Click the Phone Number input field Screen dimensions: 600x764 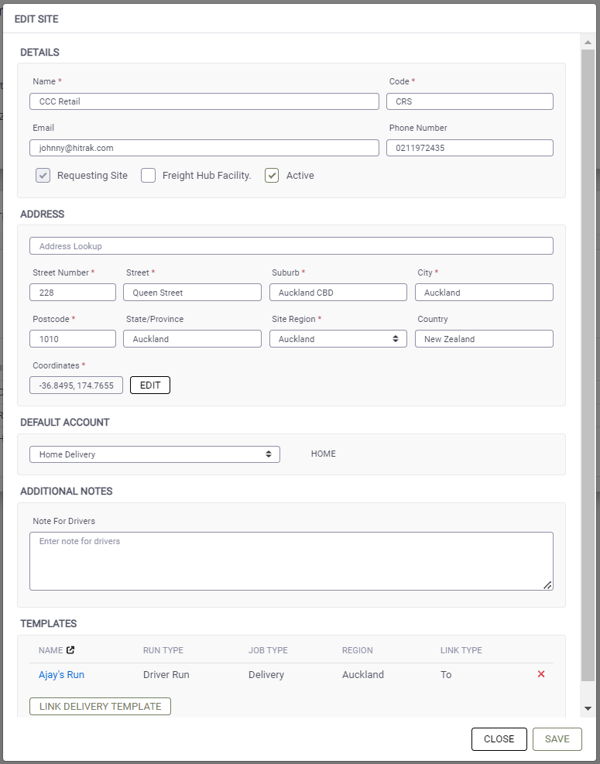[x=470, y=148]
